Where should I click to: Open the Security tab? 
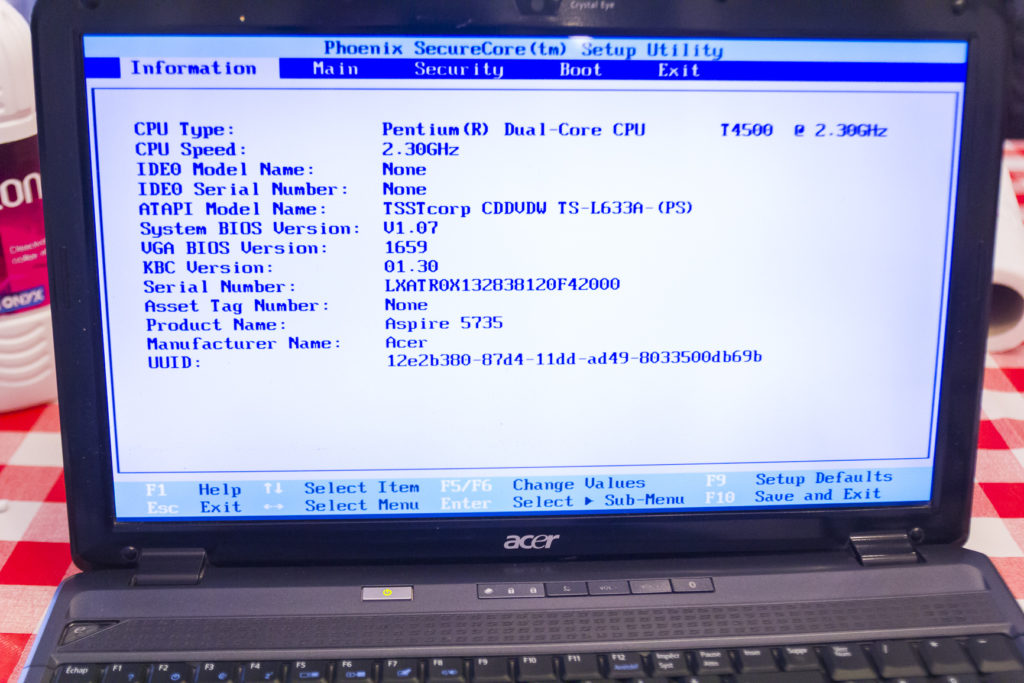click(458, 69)
